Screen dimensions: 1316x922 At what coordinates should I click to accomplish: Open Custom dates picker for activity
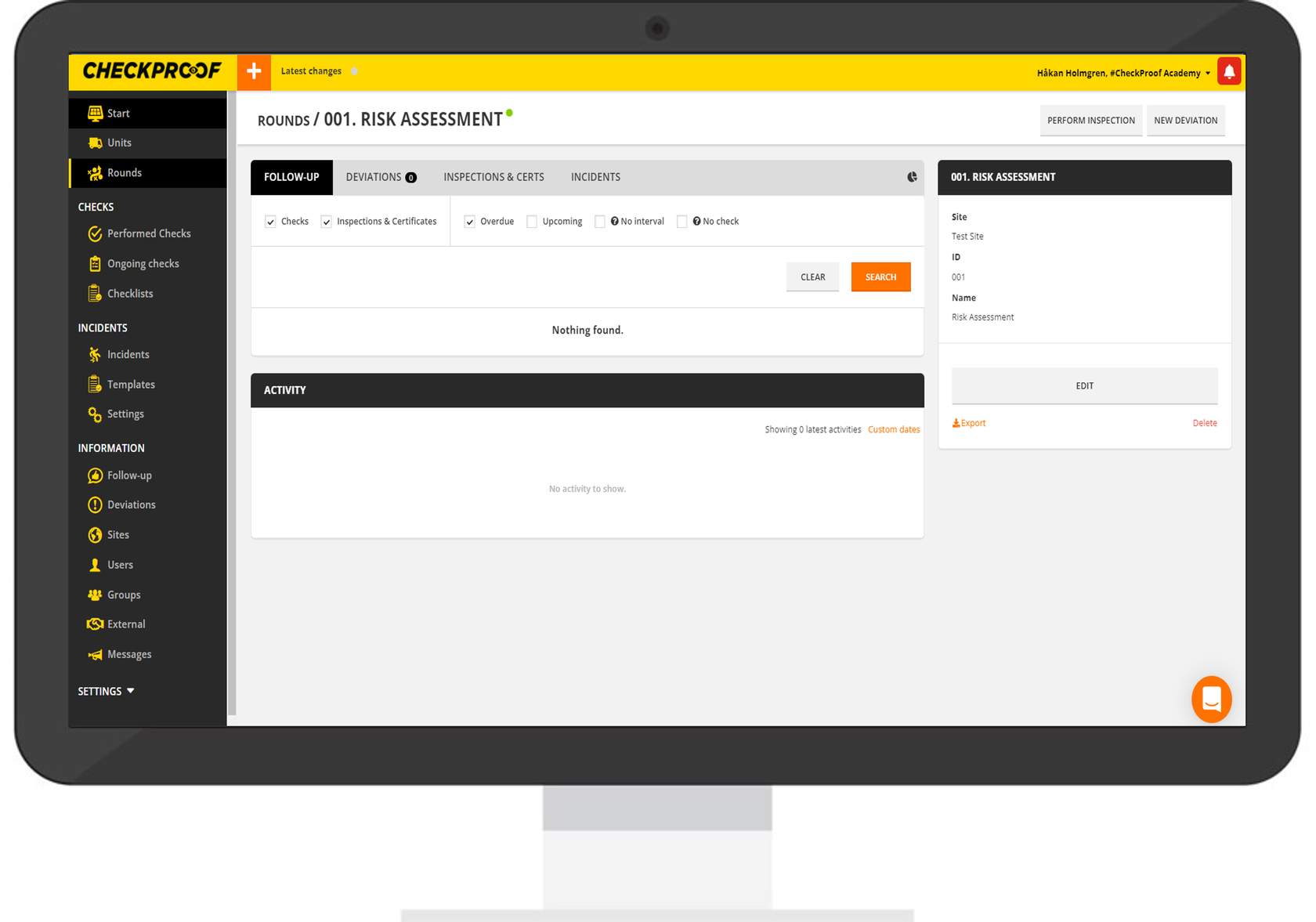[893, 429]
